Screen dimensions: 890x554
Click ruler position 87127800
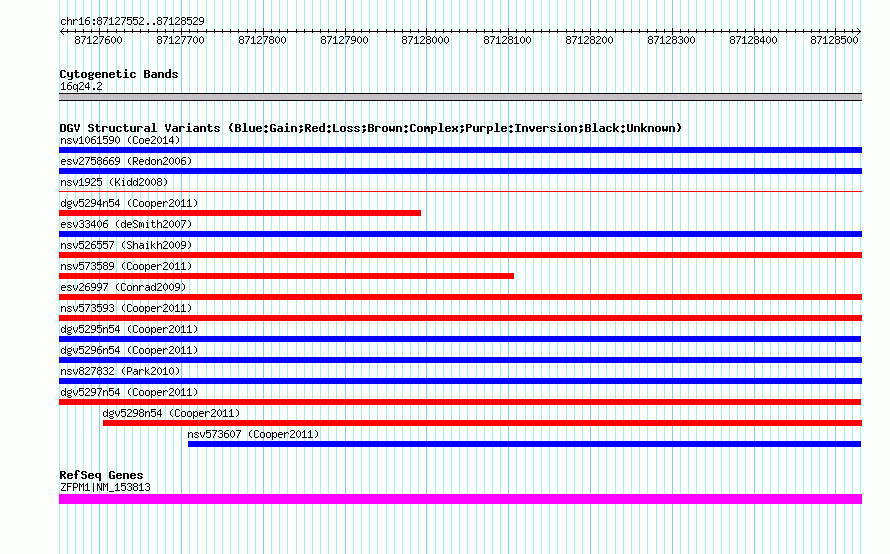point(262,40)
